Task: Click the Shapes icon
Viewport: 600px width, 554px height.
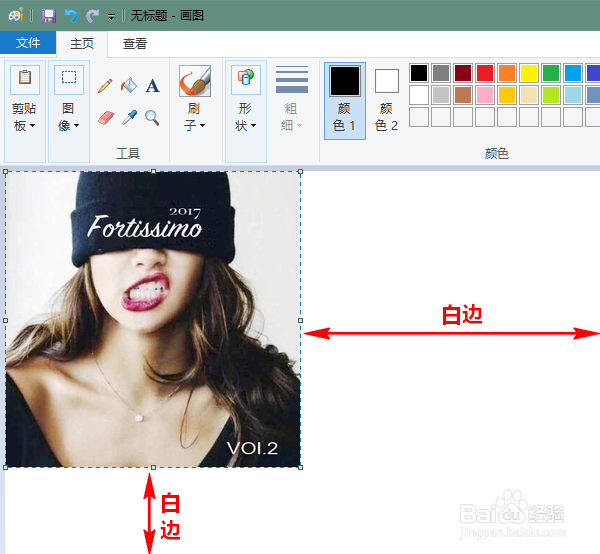Action: click(x=246, y=80)
